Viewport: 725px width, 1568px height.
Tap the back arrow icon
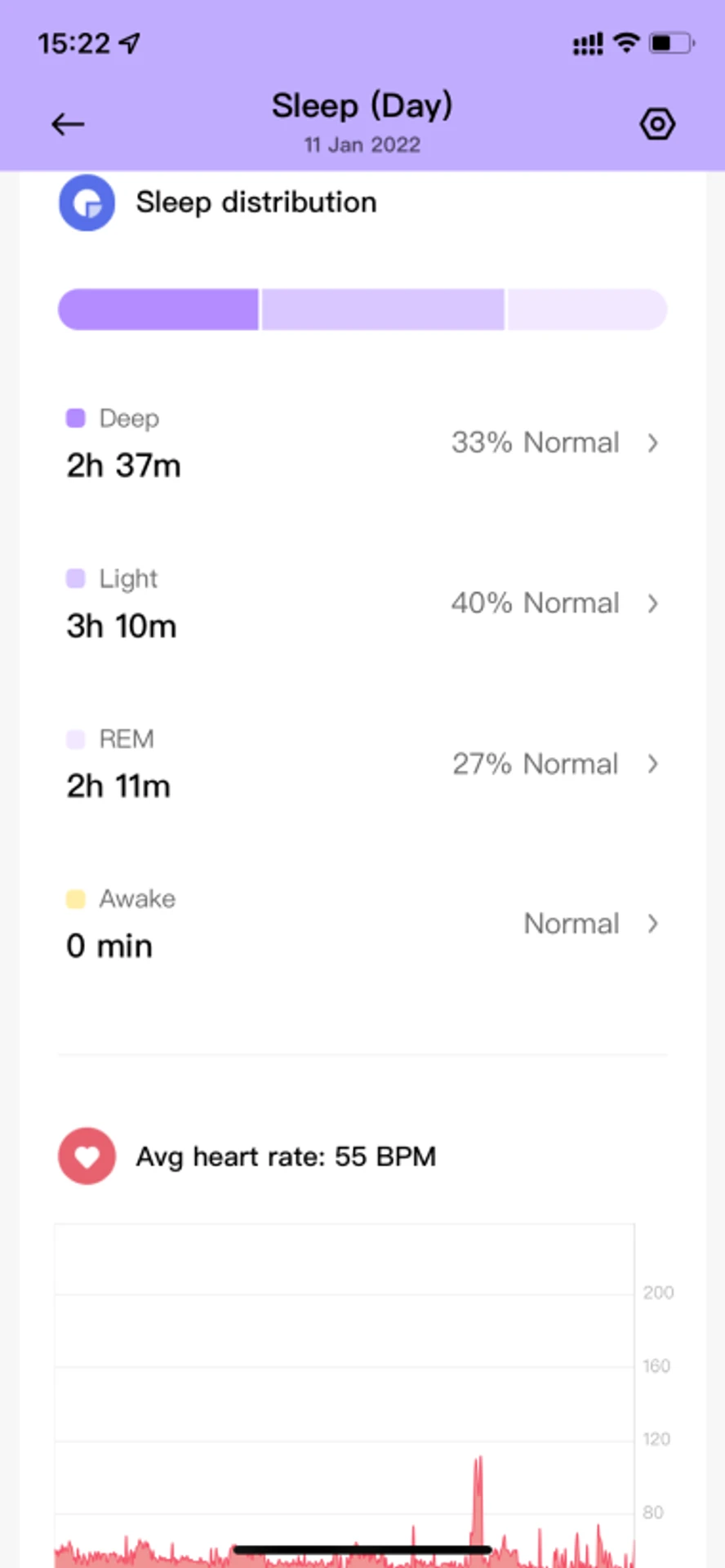tap(68, 124)
